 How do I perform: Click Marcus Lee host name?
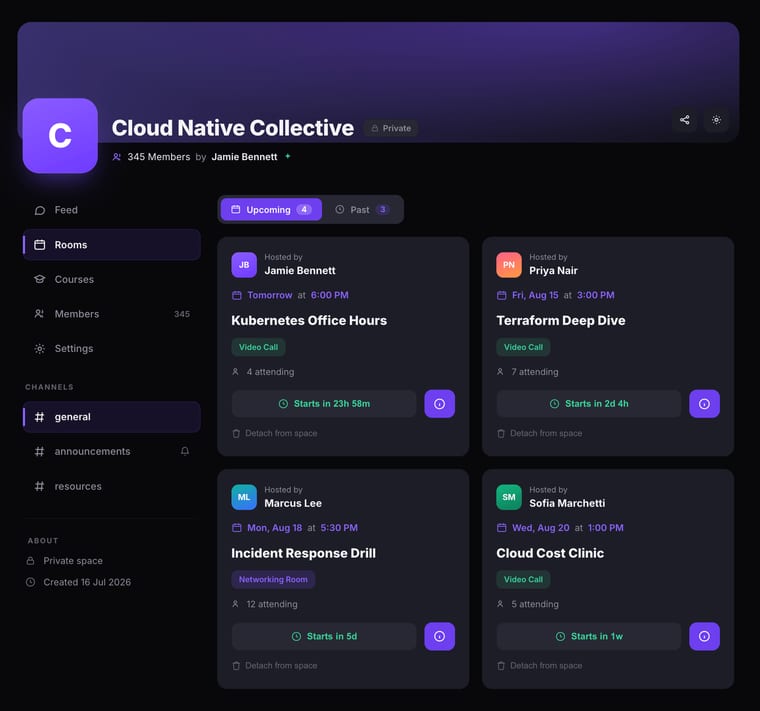pyautogui.click(x=293, y=503)
